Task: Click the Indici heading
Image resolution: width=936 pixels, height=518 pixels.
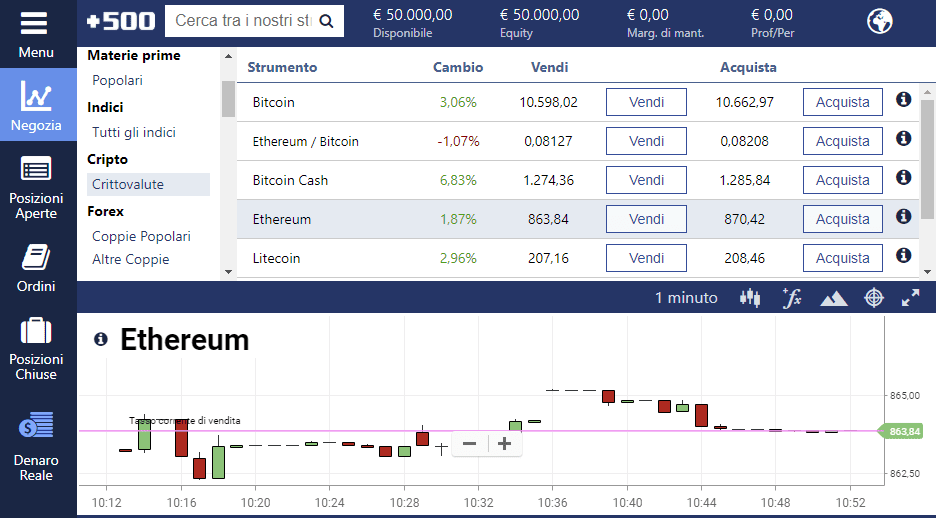Action: [105, 107]
